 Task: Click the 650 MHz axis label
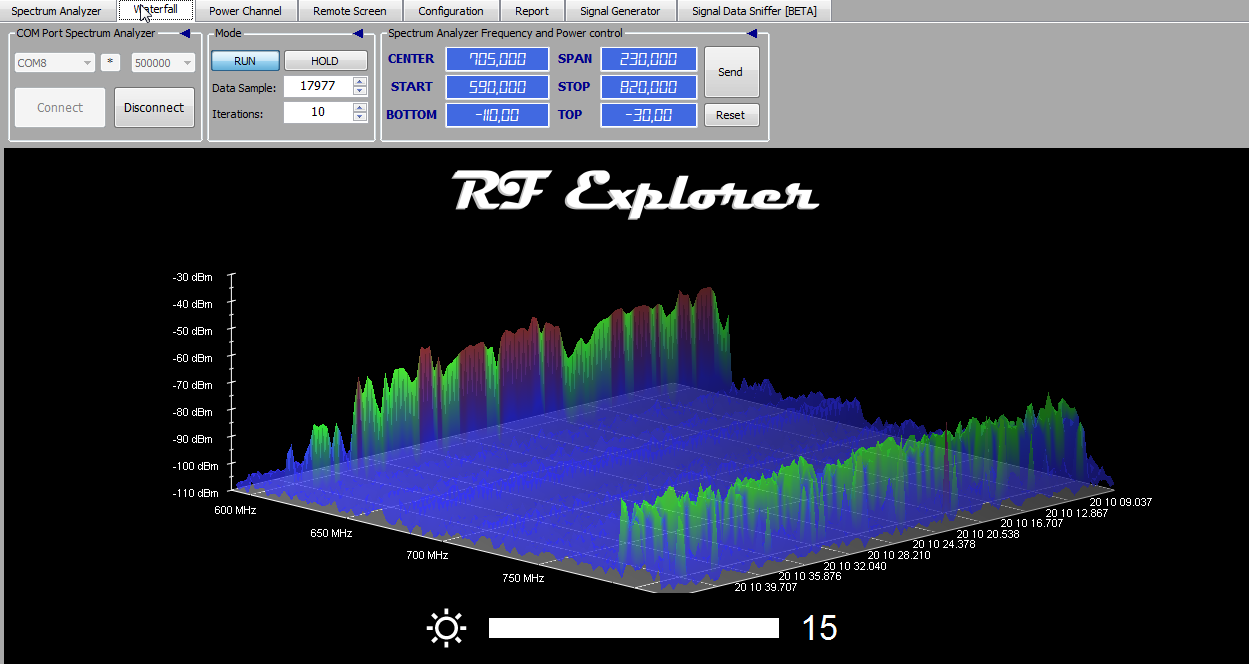click(331, 533)
